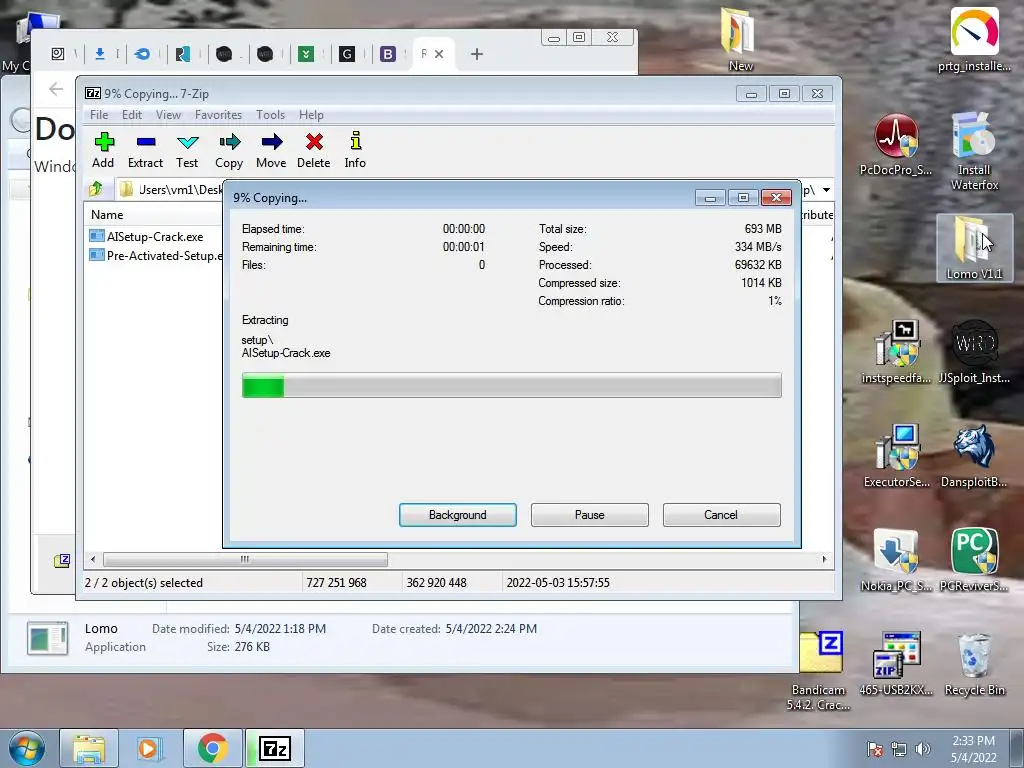This screenshot has width=1024, height=768.
Task: Click the volume speaker tray icon
Action: click(922, 749)
